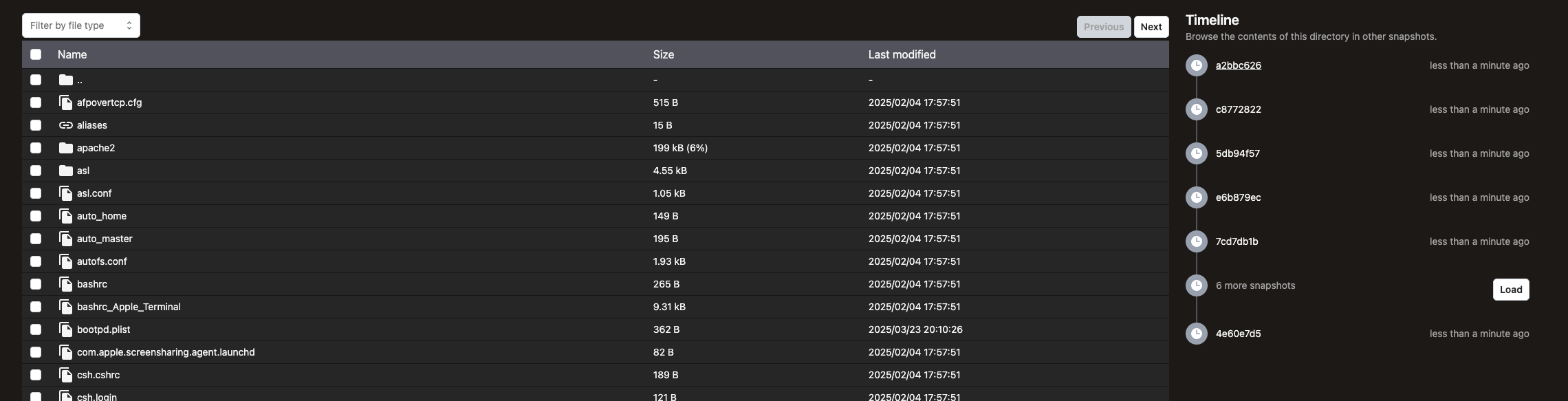Click clock icon for snapshot c8772822
The width and height of the screenshot is (1568, 401).
(x=1197, y=109)
